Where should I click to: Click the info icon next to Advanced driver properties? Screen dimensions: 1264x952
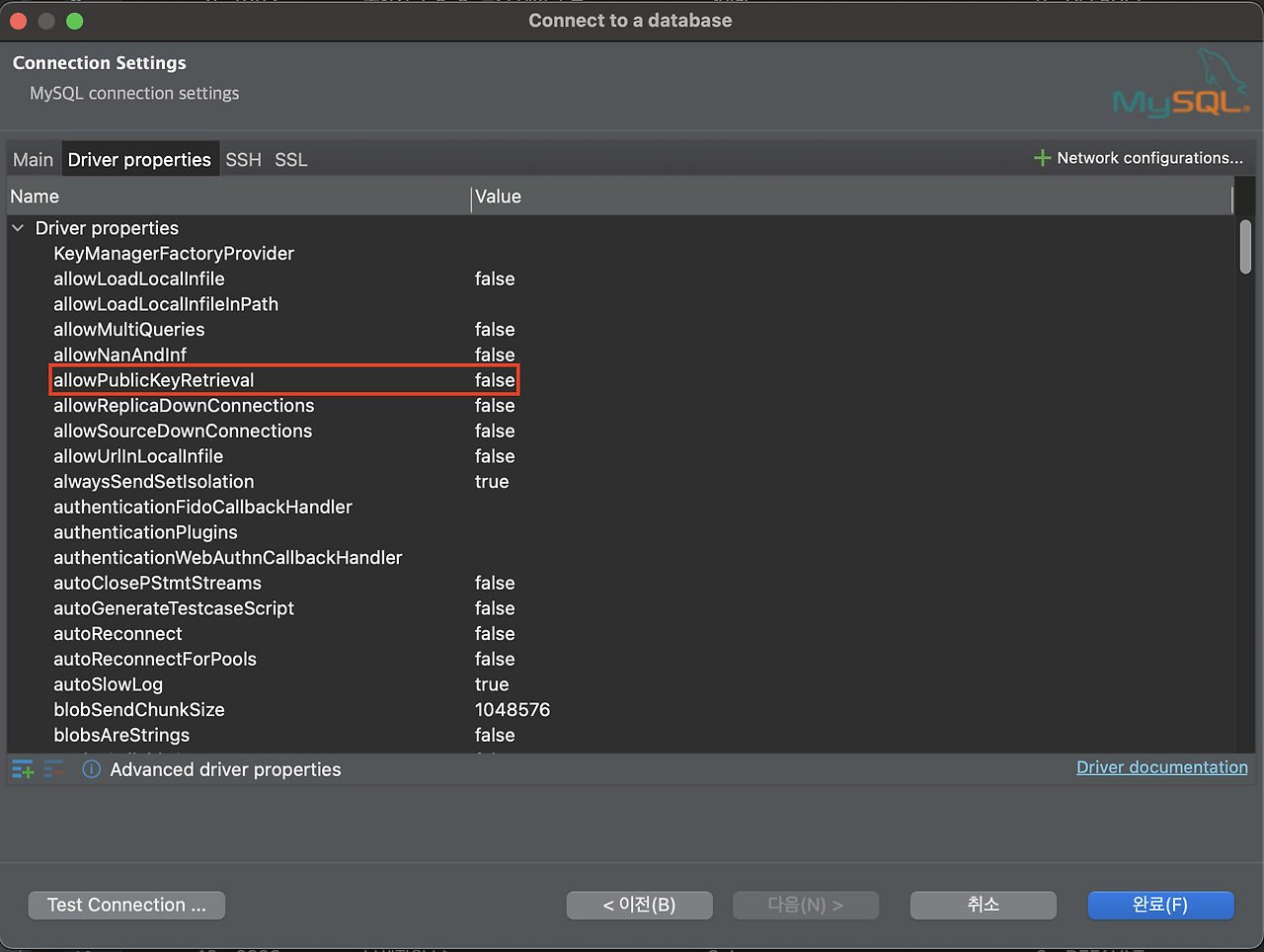pos(90,769)
